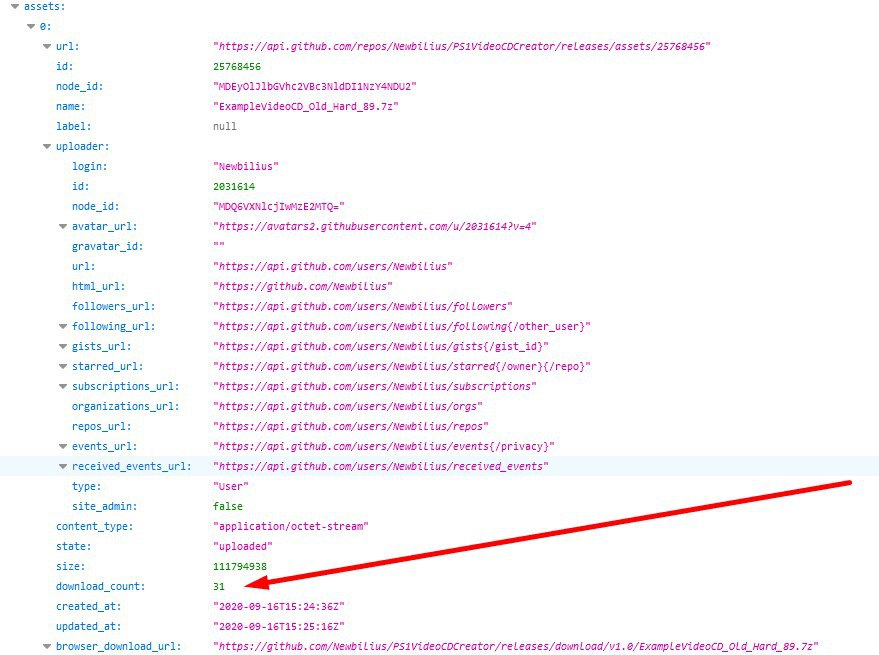Select the uploader id value 2031614

(x=234, y=187)
